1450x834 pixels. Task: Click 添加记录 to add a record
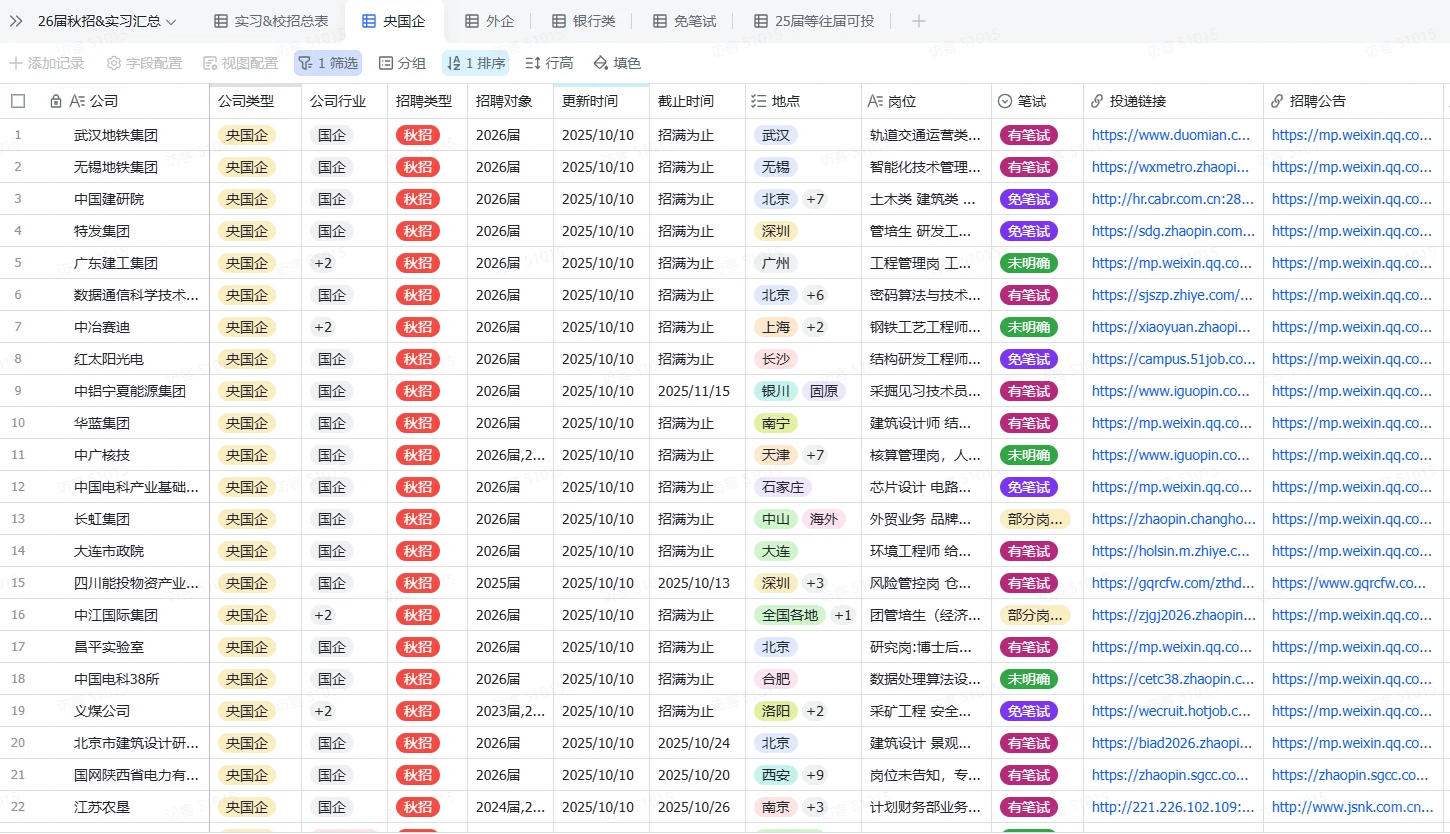coord(47,63)
